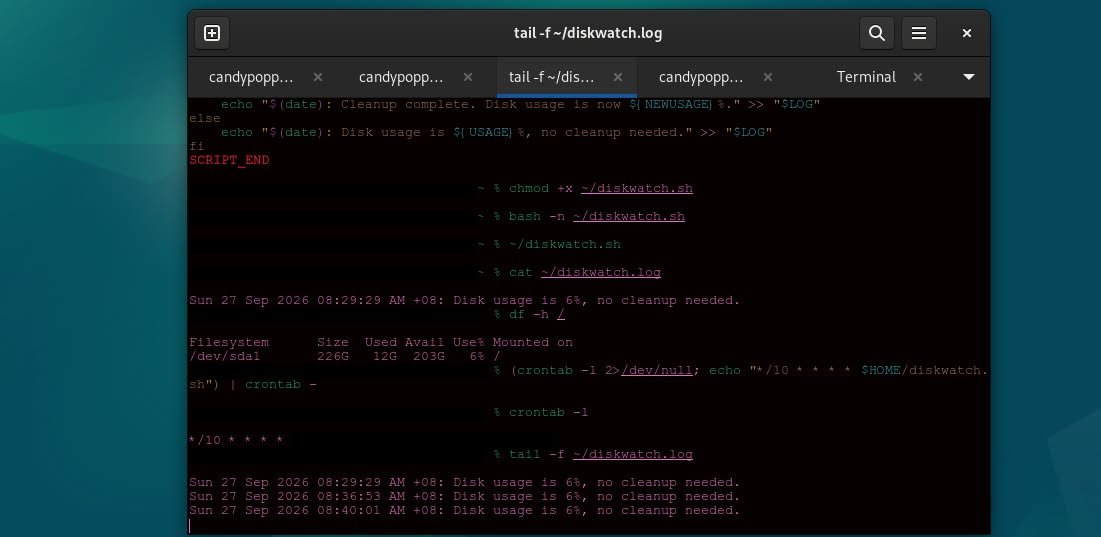Click the underlined '/' in the df -h command
The image size is (1101, 537).
tap(560, 314)
